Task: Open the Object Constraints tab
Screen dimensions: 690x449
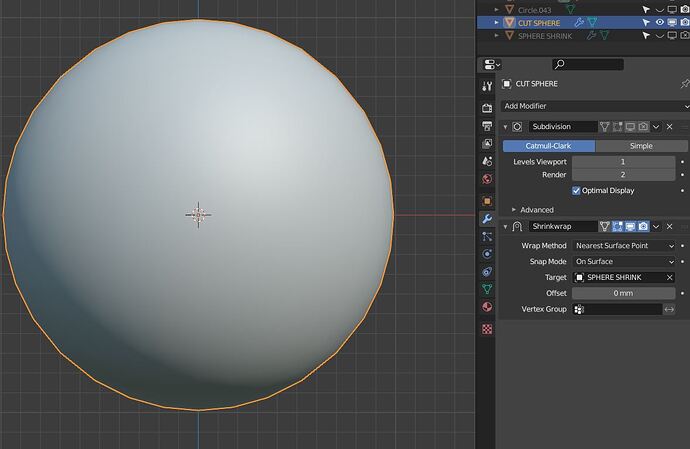Action: point(487,272)
